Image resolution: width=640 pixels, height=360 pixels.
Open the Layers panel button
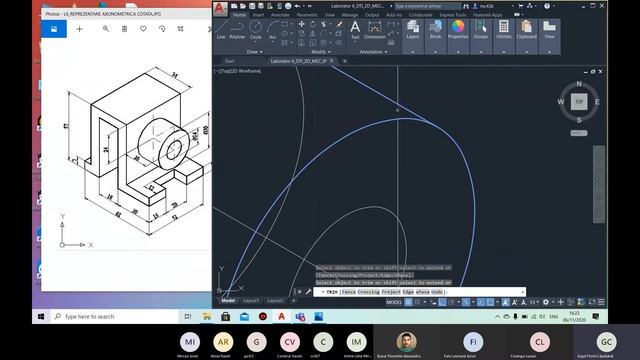tap(413, 29)
